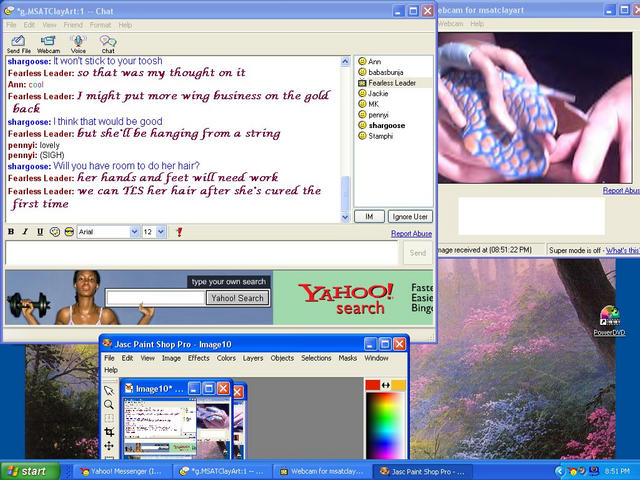Click chat log scrollbar up arrow

tap(345, 62)
